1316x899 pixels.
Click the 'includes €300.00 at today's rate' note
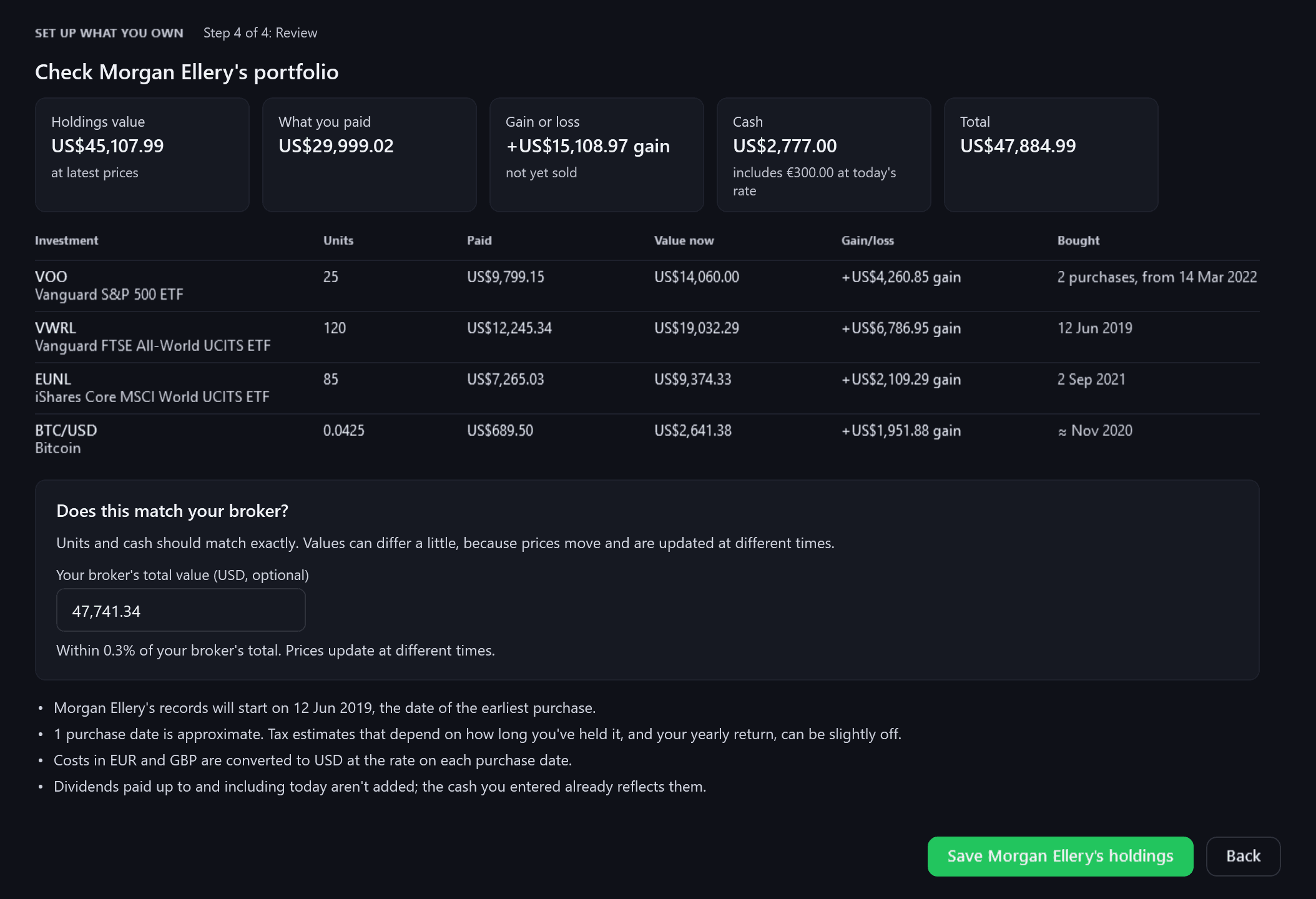point(815,182)
